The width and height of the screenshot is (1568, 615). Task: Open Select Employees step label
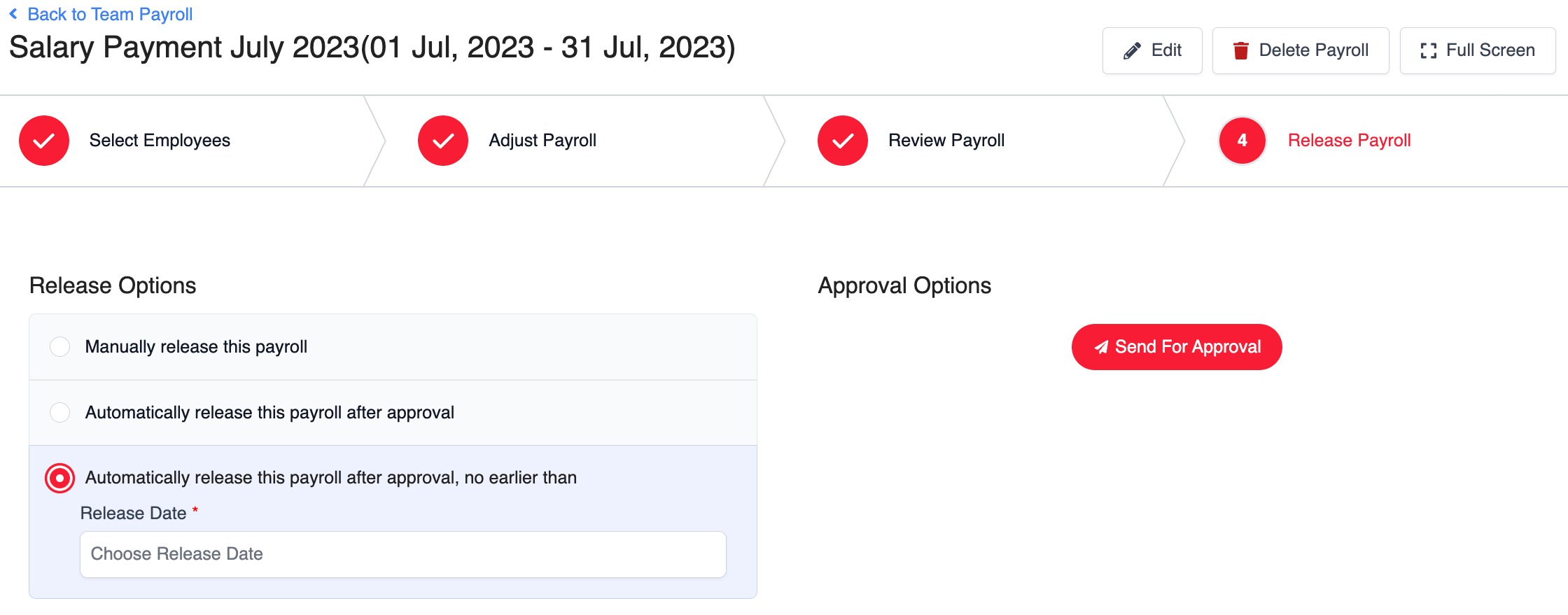(160, 141)
